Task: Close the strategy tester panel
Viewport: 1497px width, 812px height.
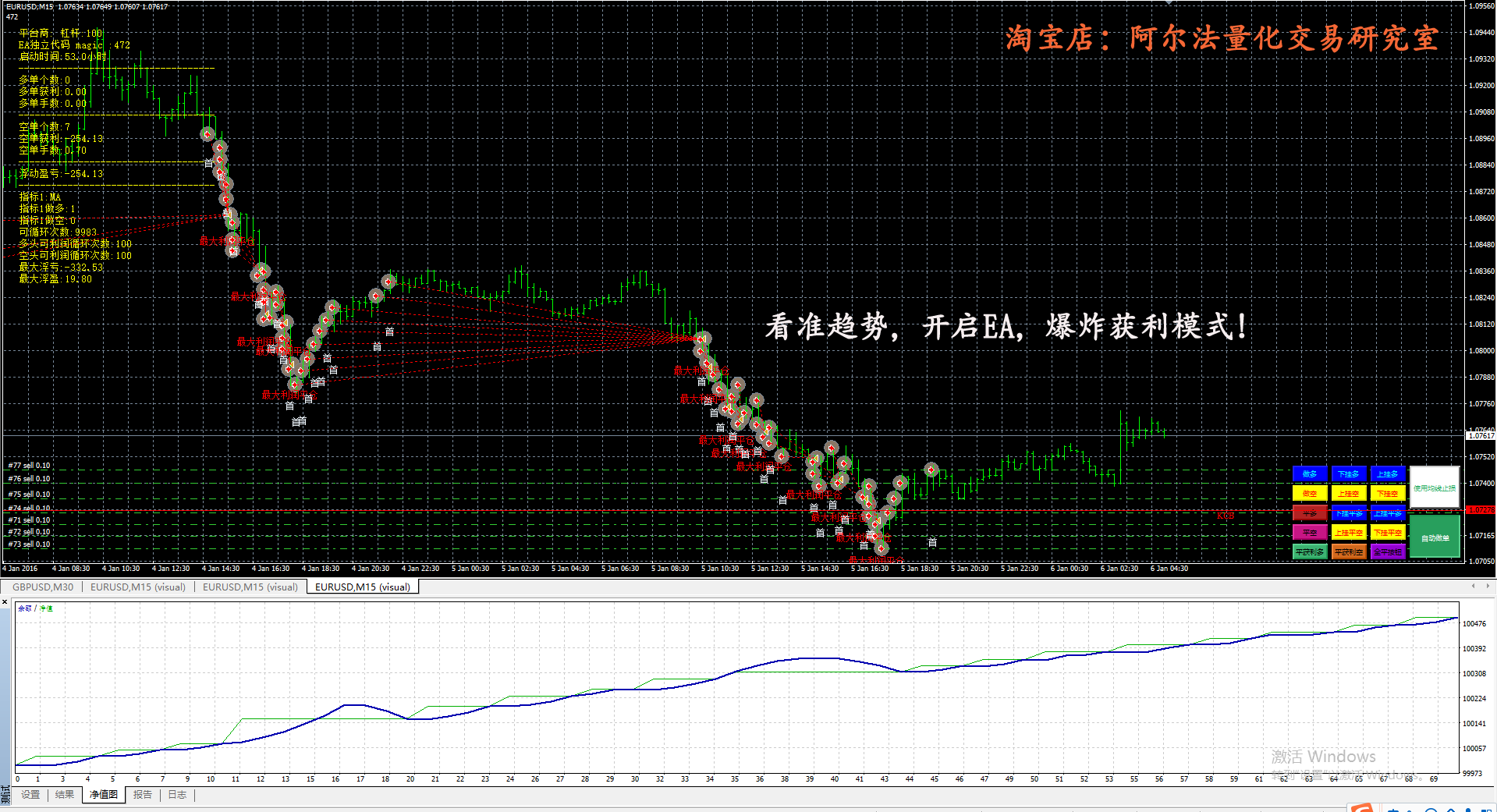Action: 5,601
